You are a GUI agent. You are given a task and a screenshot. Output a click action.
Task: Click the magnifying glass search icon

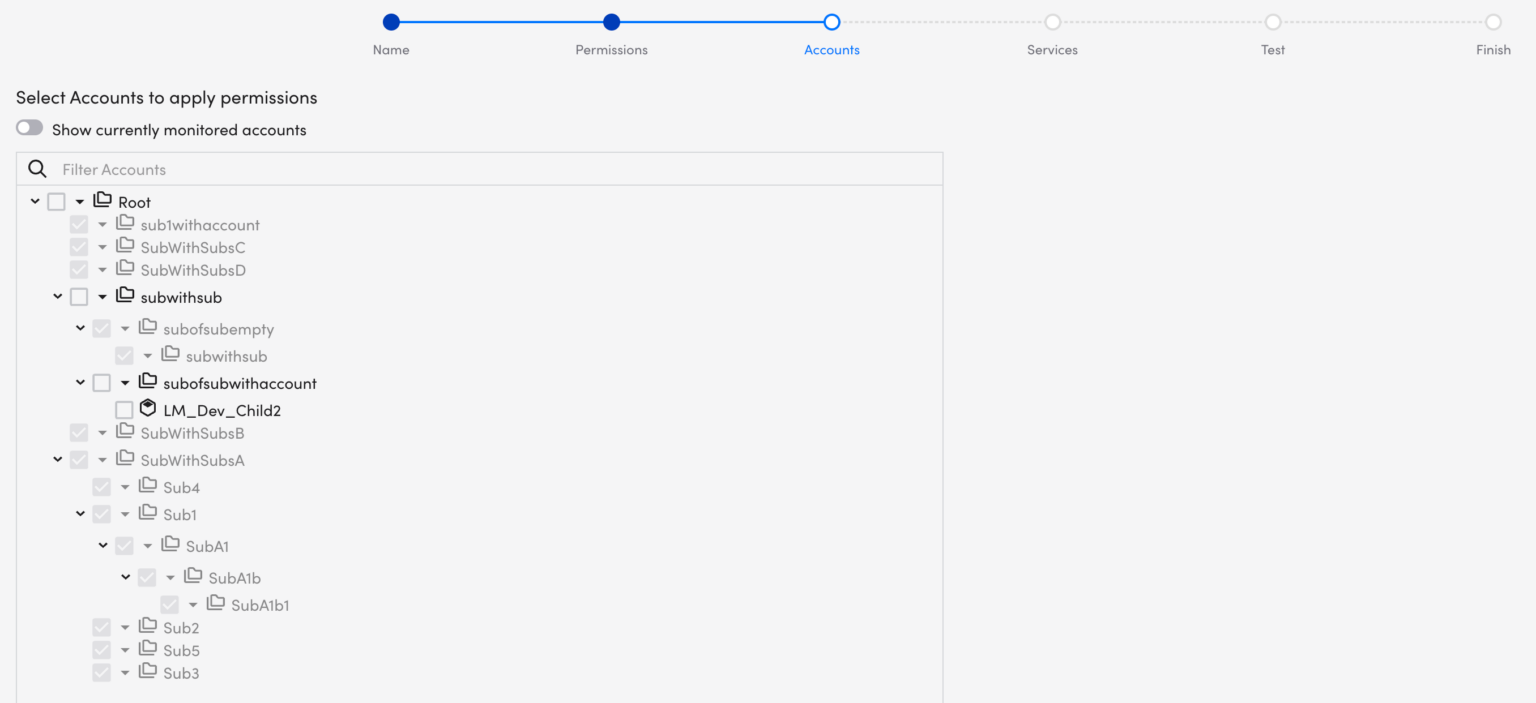37,168
